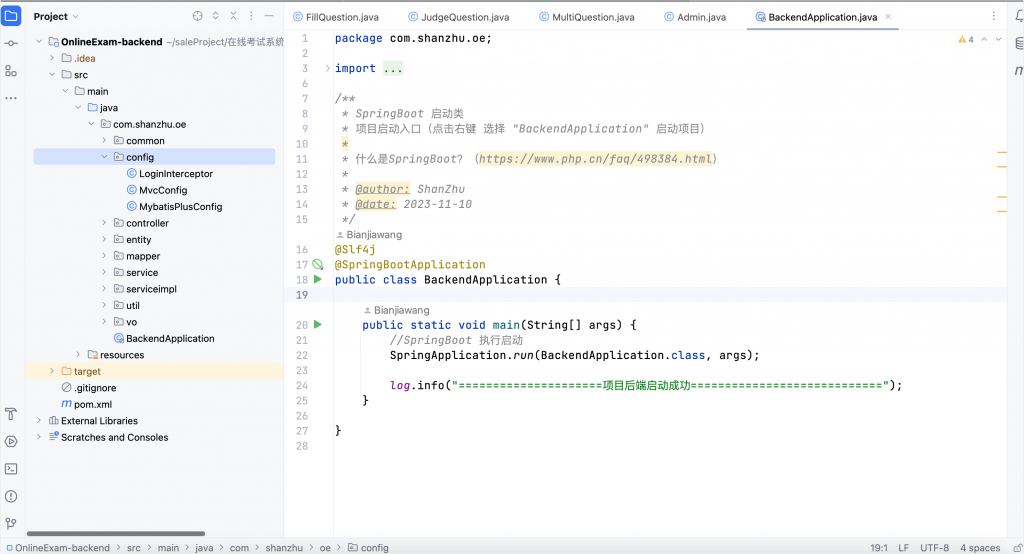Open the Problems tool window icon
The height and width of the screenshot is (554, 1024).
point(11,495)
